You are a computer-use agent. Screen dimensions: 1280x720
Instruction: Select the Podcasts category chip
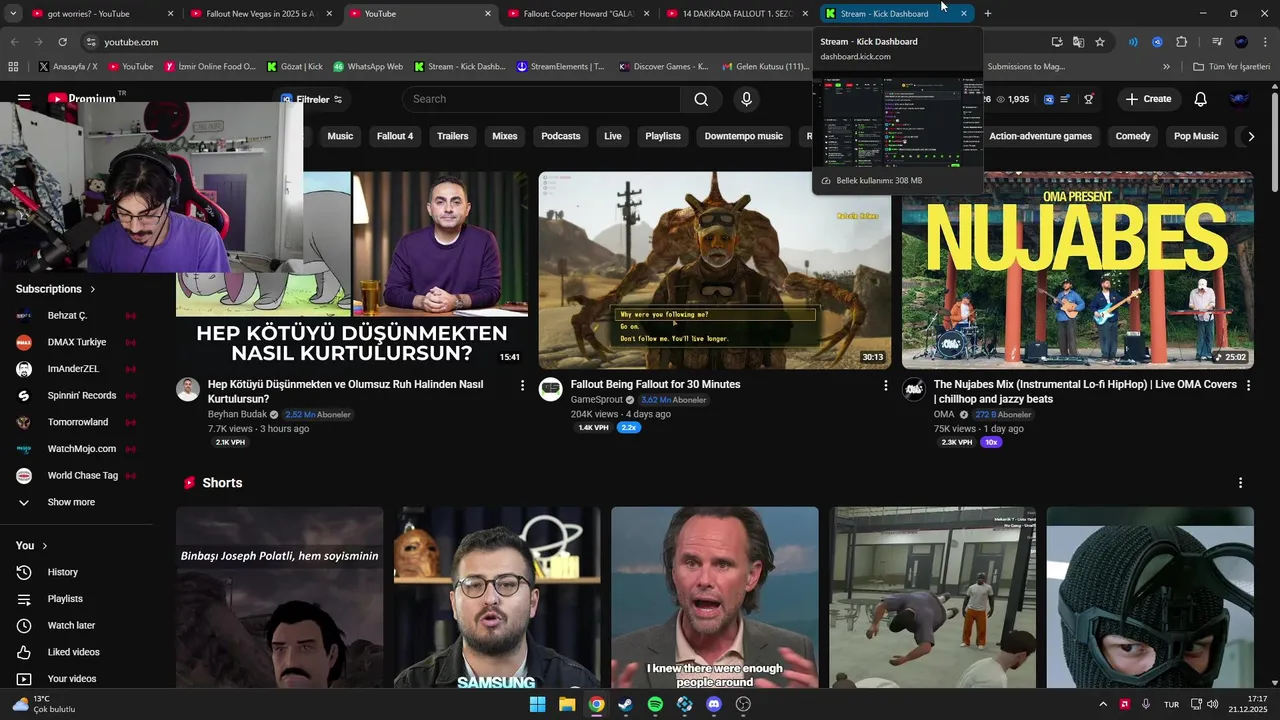[561, 136]
